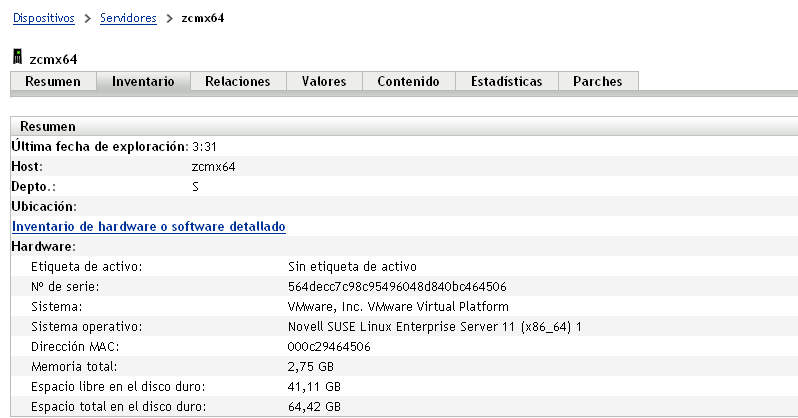Click the VMware Virtual Platform system value
This screenshot has height=418, width=798.
tap(397, 306)
